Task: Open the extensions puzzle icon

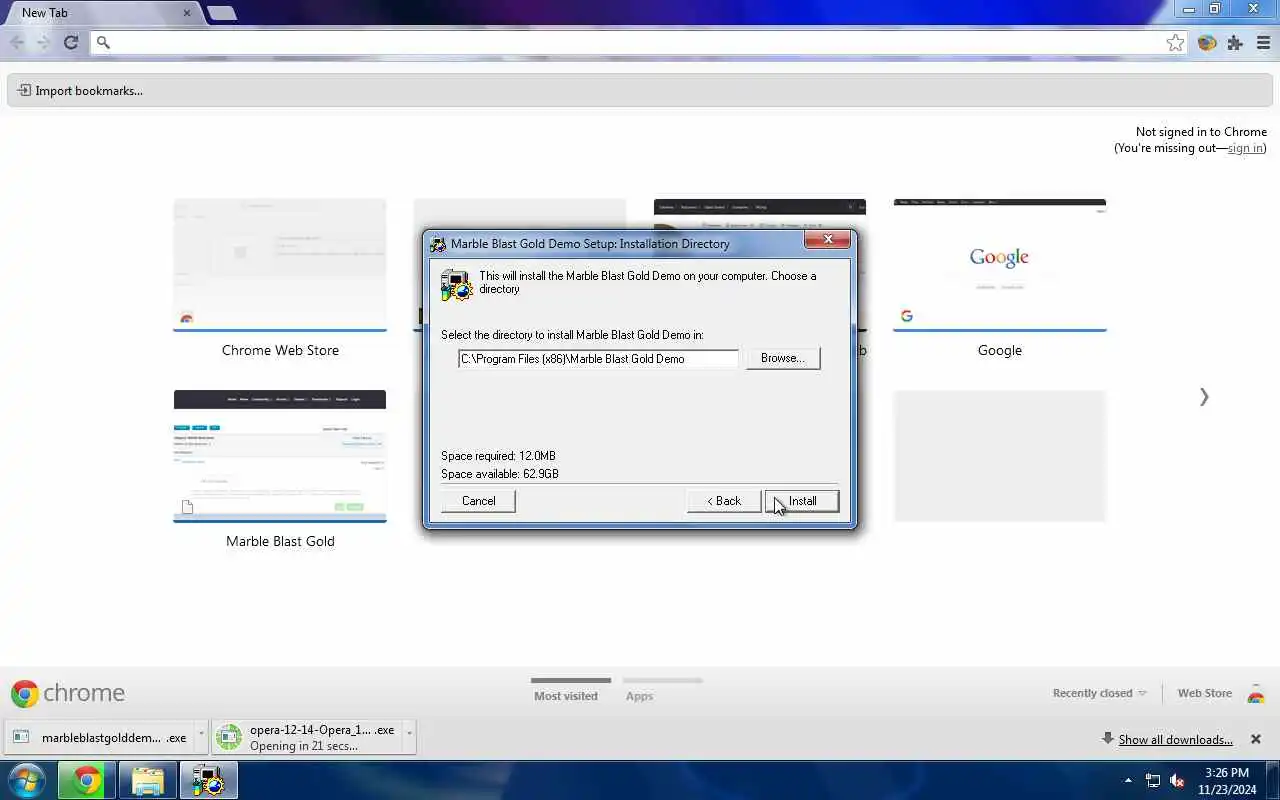Action: point(1235,43)
